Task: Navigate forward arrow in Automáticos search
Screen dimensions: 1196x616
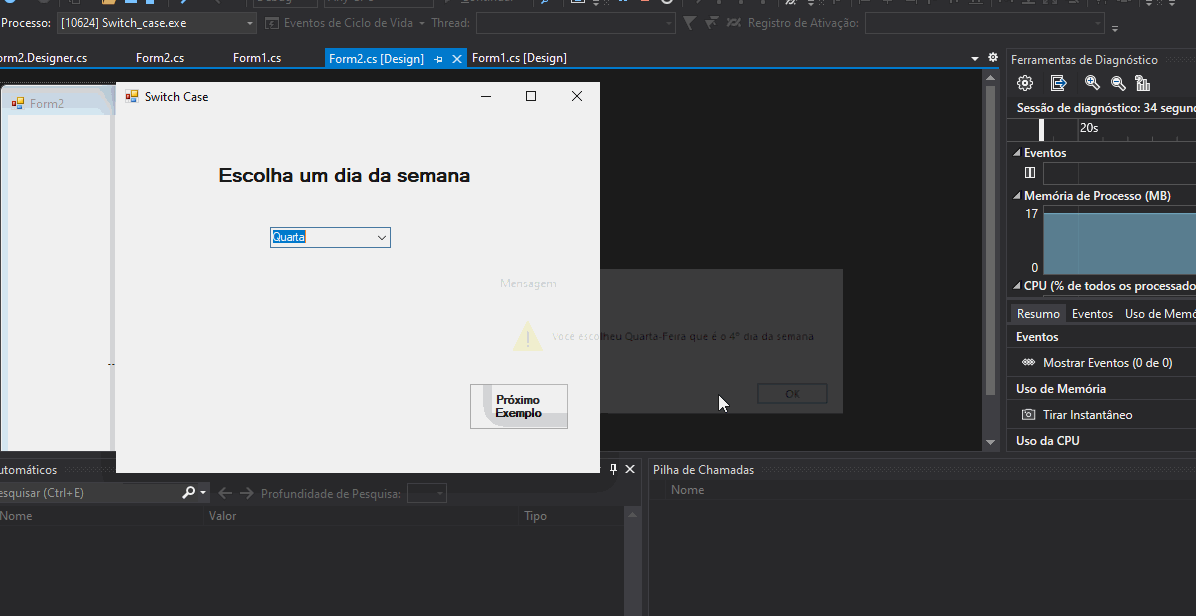Action: click(246, 493)
